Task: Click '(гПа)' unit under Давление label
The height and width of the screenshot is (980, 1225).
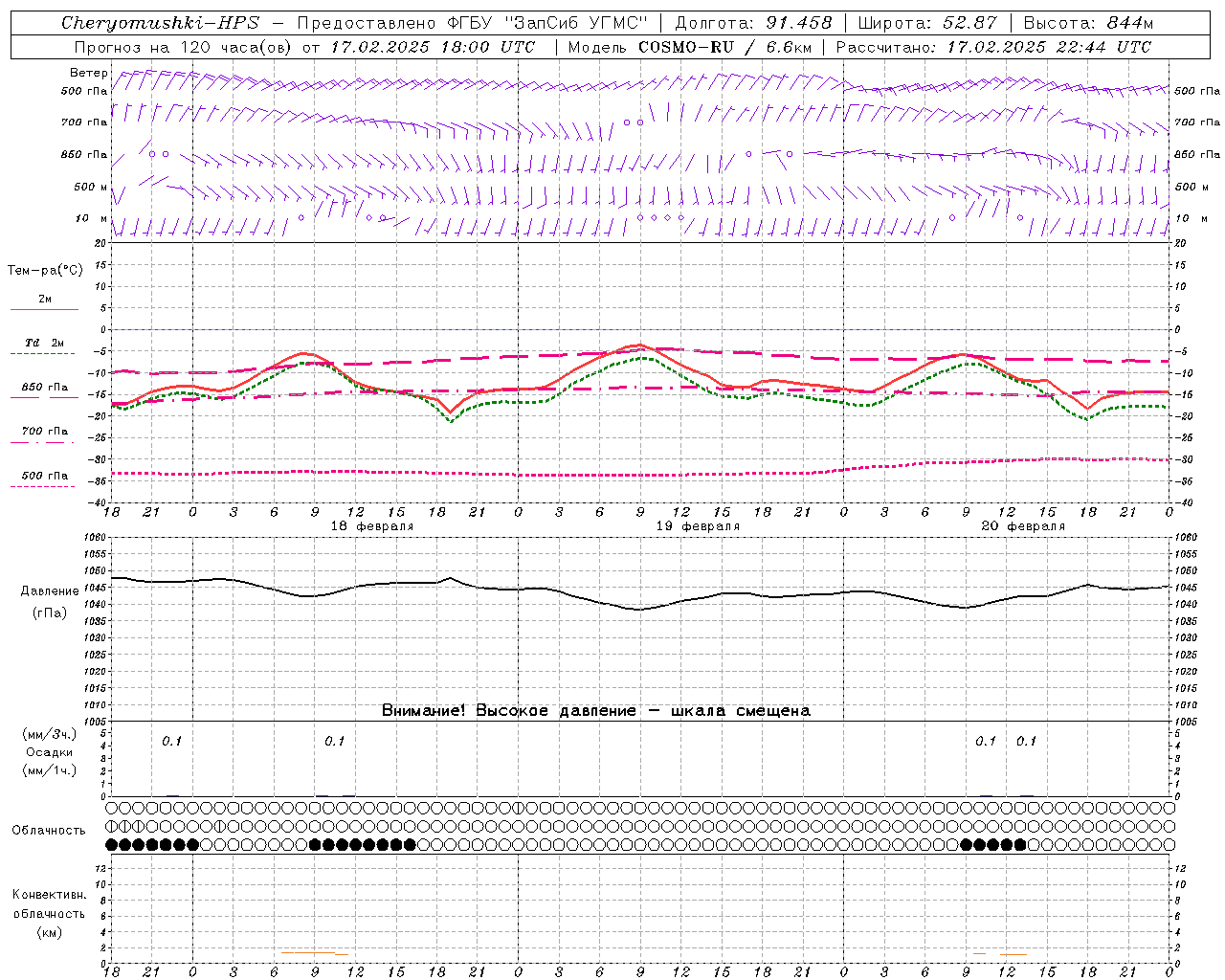Action: tap(50, 612)
